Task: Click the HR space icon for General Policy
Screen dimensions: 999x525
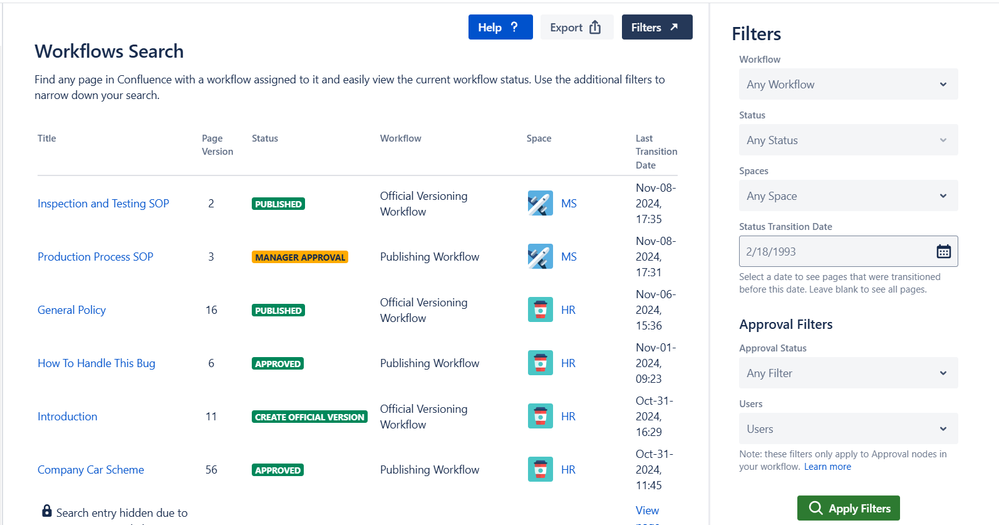Action: (540, 310)
